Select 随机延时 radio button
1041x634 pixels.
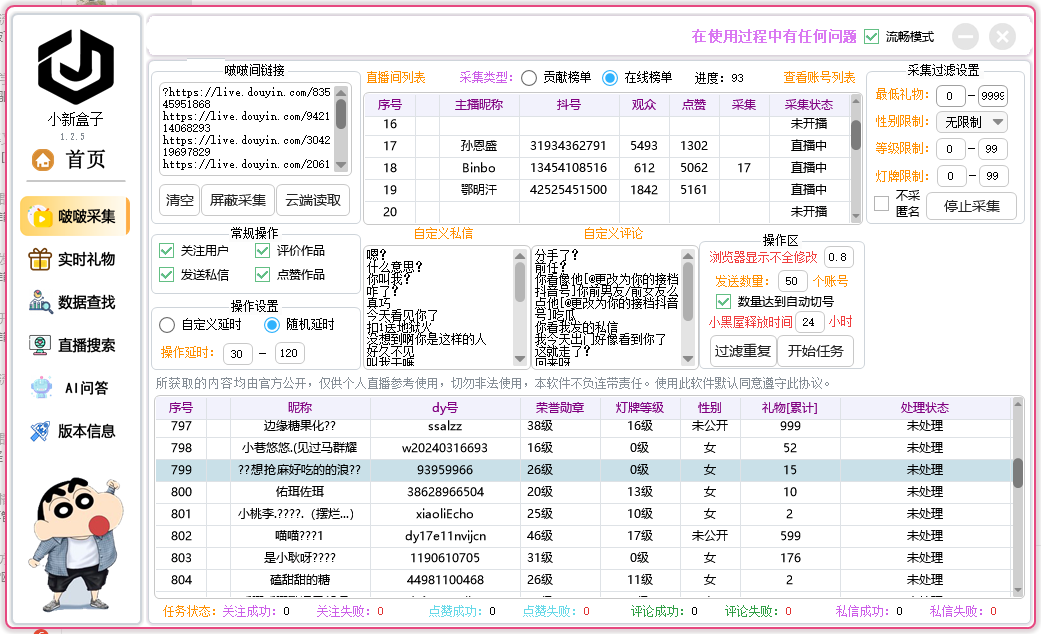tap(272, 325)
